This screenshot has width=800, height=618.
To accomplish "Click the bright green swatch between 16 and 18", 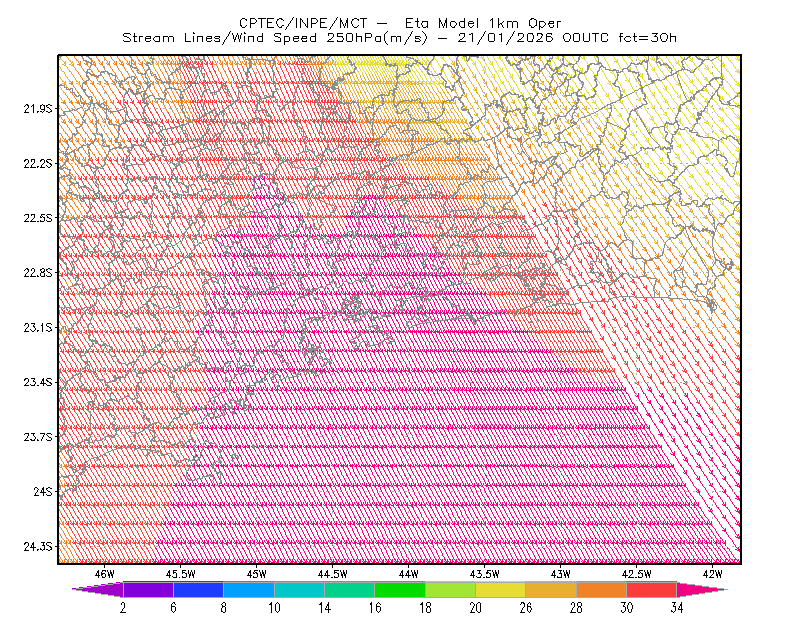I will point(400,589).
